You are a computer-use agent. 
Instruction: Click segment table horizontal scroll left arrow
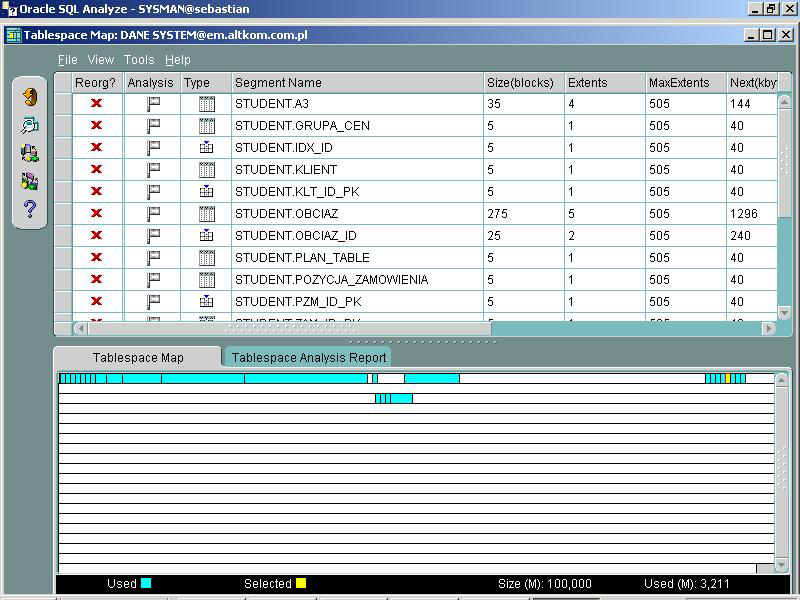click(80, 329)
